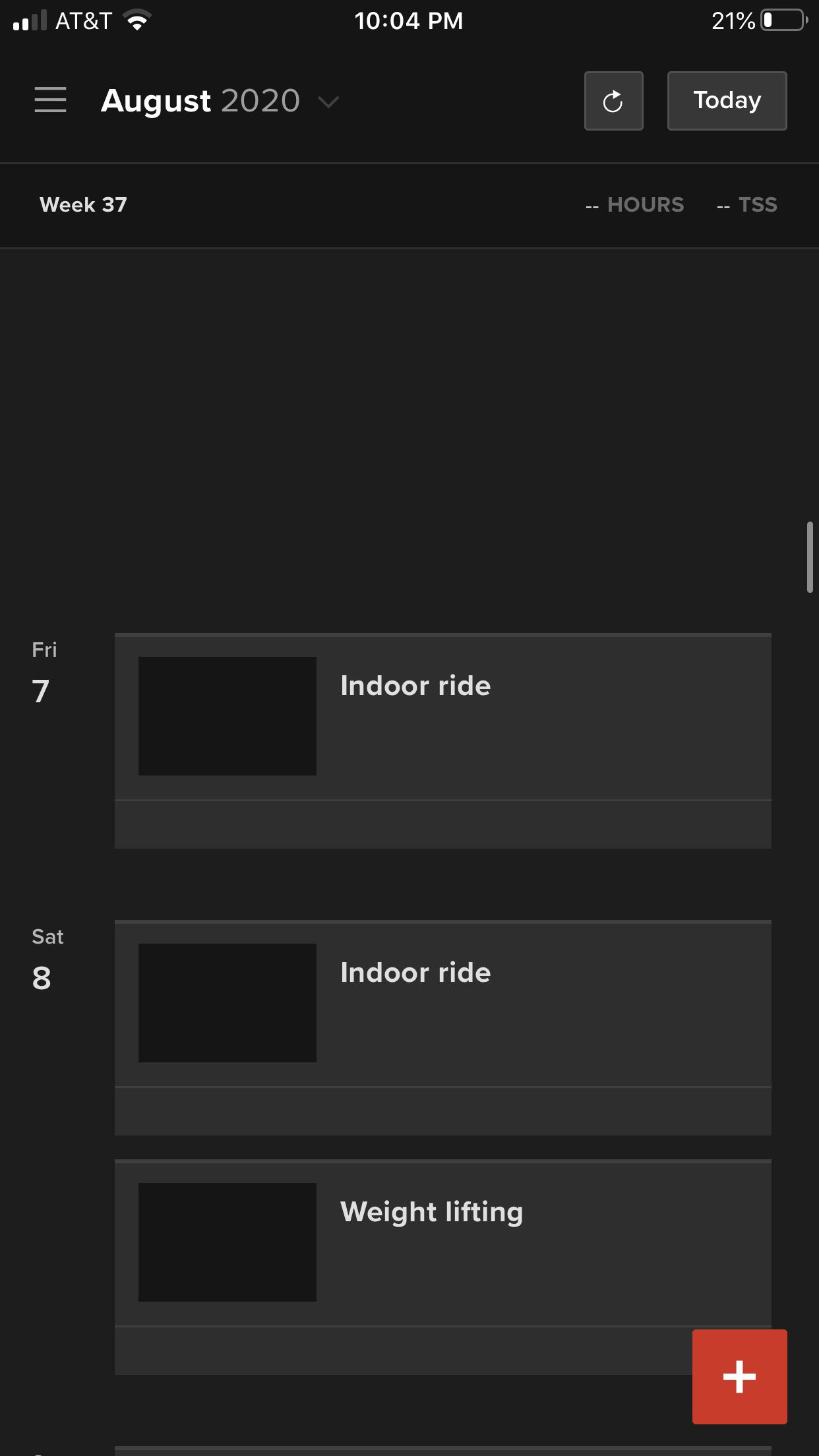Screen dimensions: 819x1456
Task: Select Sat 8 date label
Action: (x=47, y=959)
